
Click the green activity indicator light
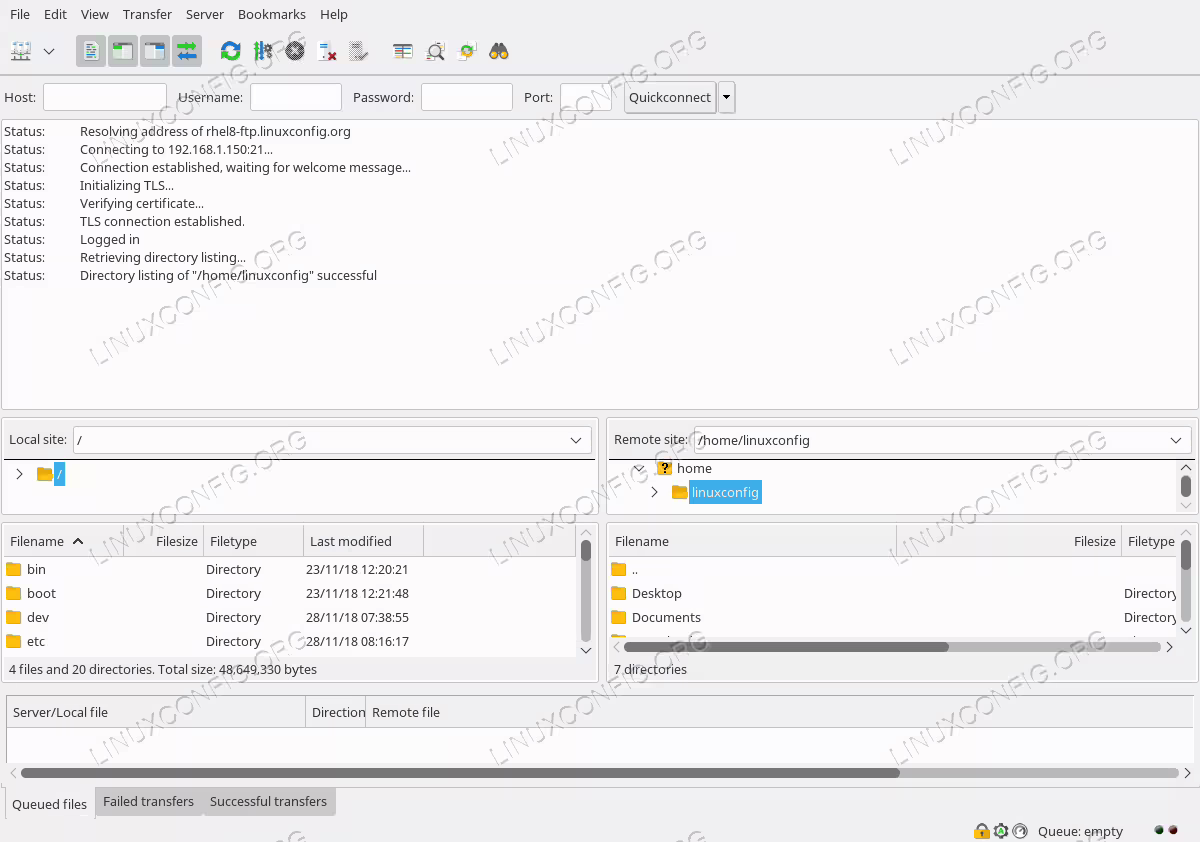click(x=1159, y=830)
